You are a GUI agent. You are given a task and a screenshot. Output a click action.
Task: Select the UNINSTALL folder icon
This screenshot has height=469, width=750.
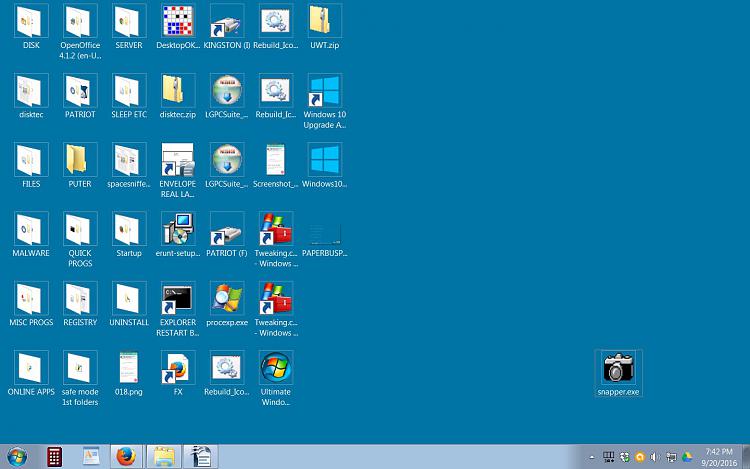[x=129, y=298]
